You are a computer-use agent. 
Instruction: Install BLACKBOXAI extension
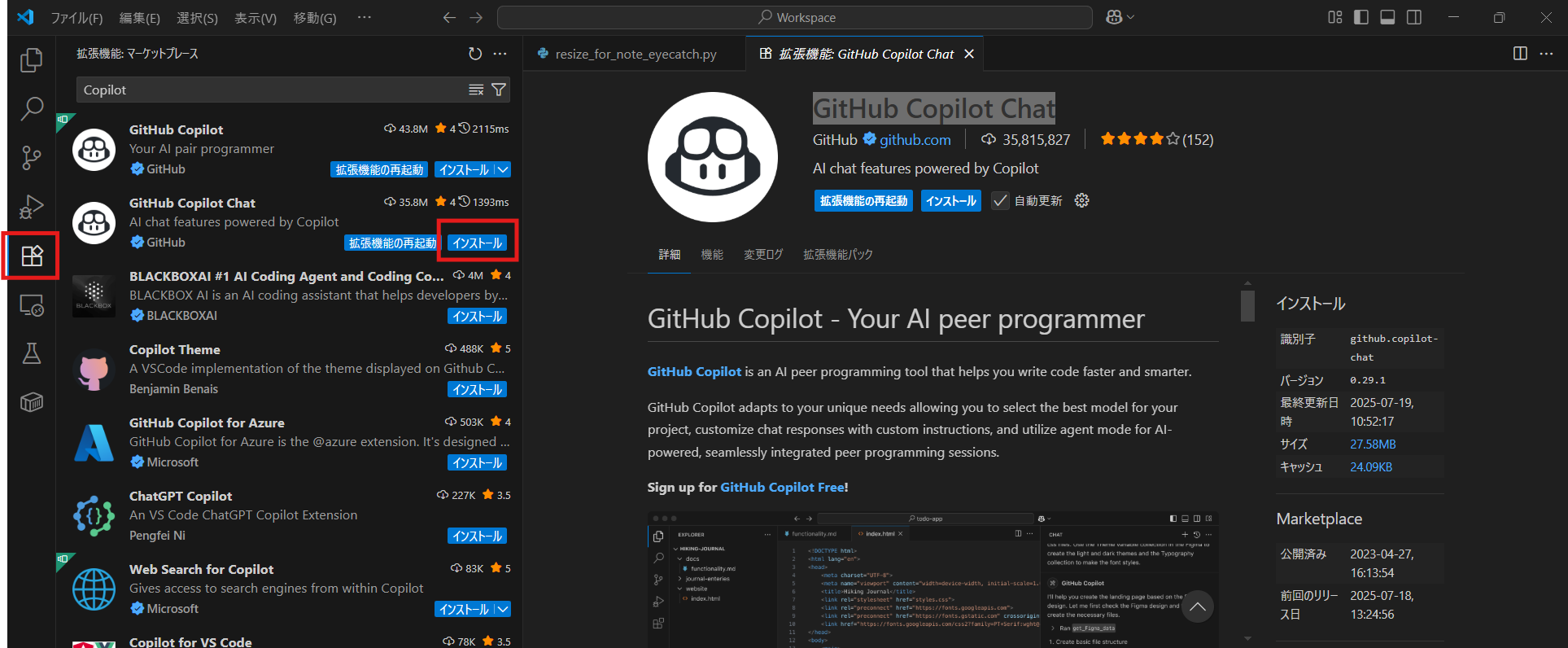478,316
